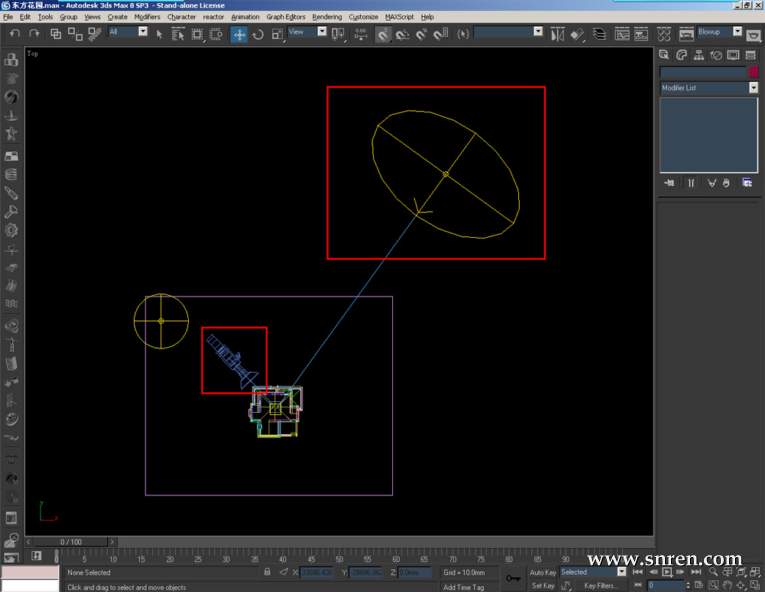This screenshot has width=765, height=592.
Task: Toggle Percent Snap on toolbar
Action: [422, 34]
